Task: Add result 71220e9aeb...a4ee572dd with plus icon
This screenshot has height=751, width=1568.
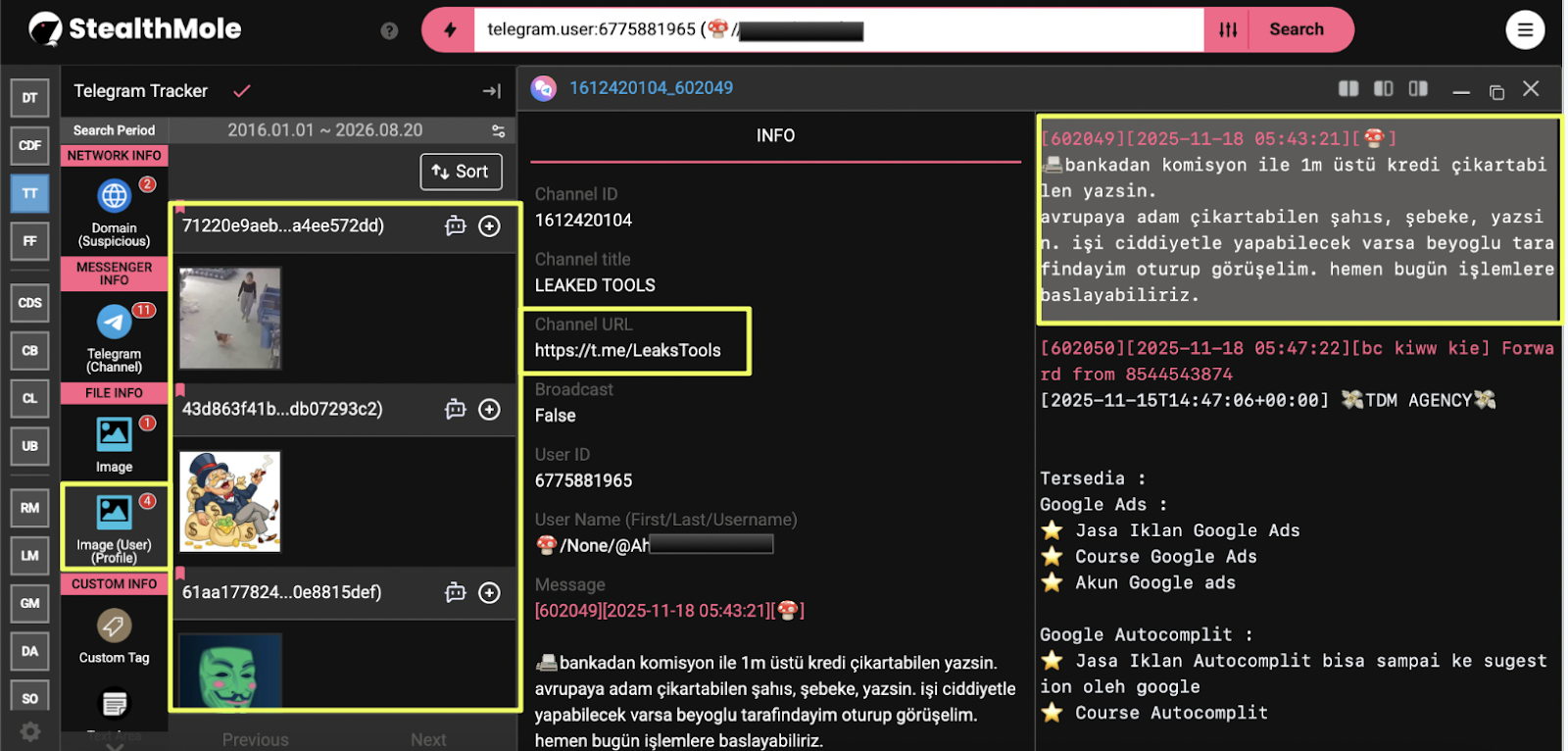Action: (x=489, y=226)
